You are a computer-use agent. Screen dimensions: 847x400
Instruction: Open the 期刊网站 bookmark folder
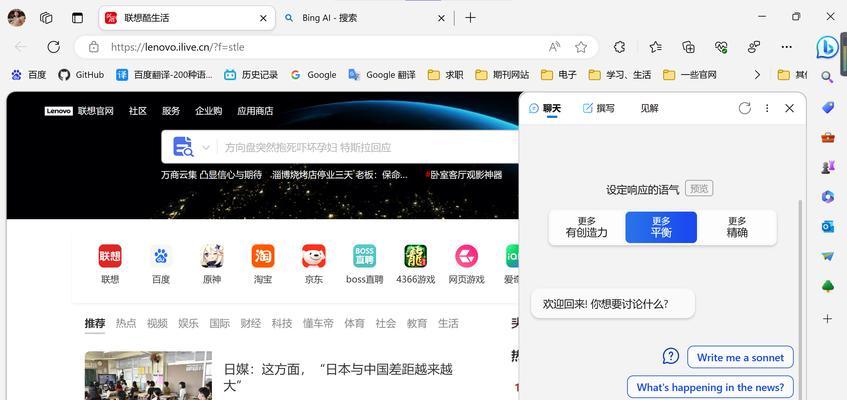coord(502,75)
